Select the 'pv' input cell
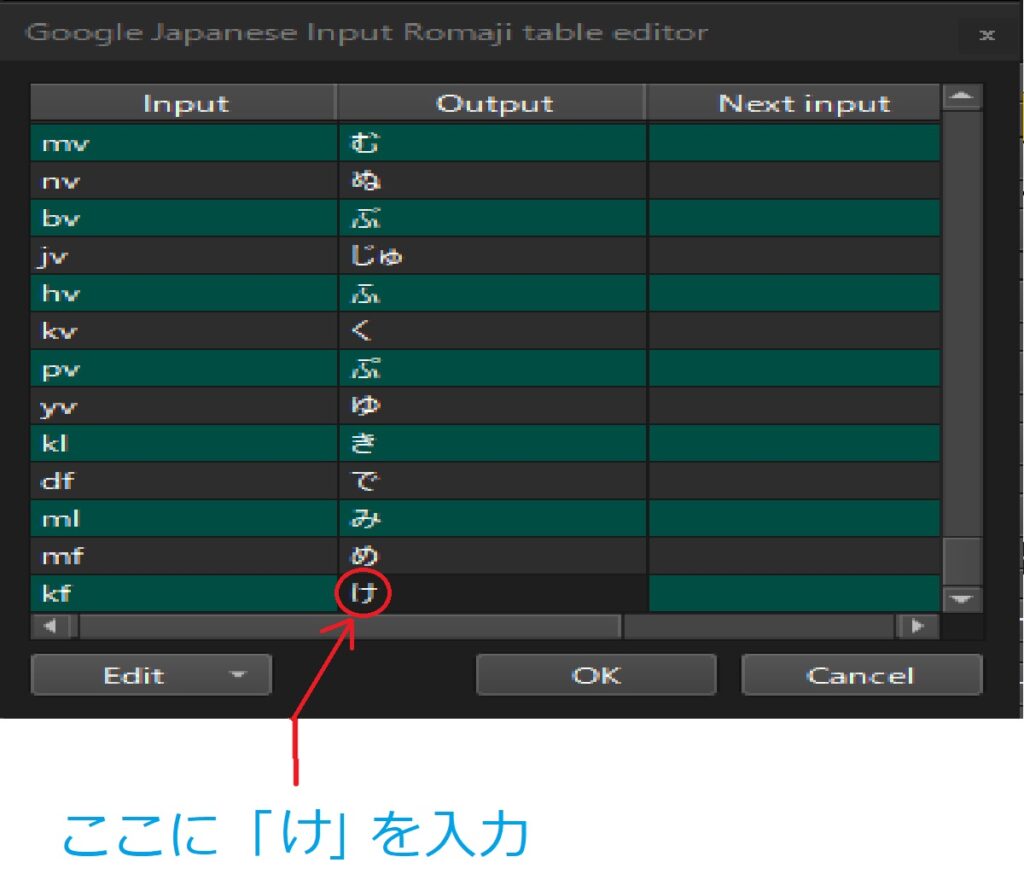The width and height of the screenshot is (1024, 880). point(184,369)
